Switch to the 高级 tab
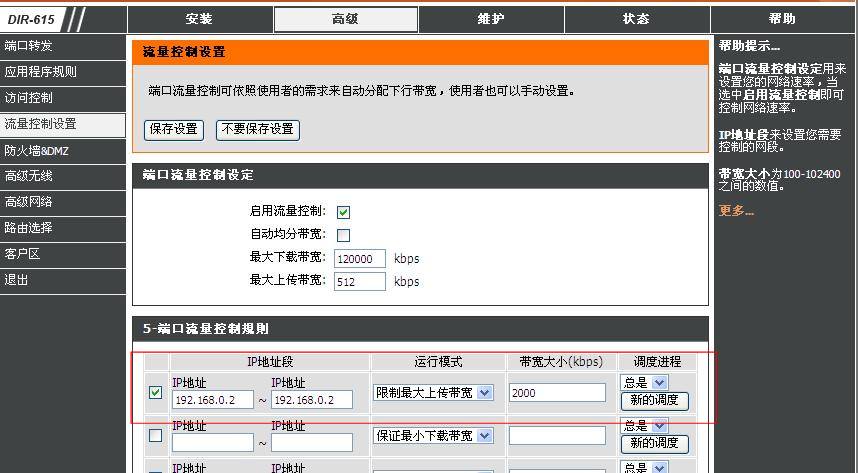The width and height of the screenshot is (858, 473). tap(346, 19)
